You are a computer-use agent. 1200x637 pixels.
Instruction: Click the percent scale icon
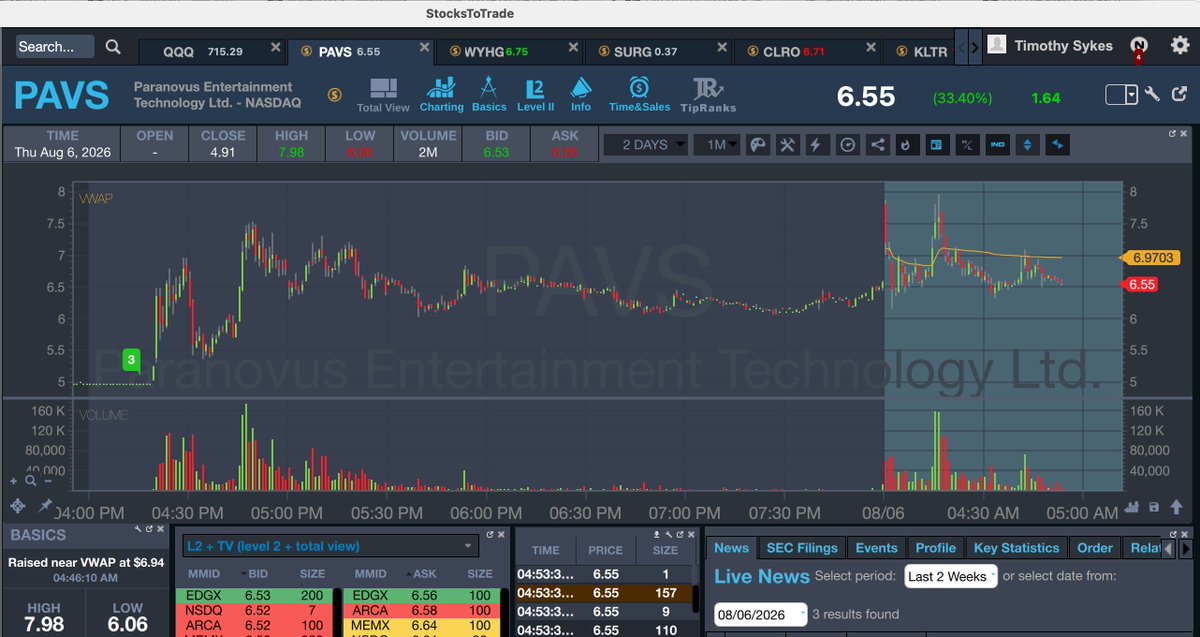(967, 144)
